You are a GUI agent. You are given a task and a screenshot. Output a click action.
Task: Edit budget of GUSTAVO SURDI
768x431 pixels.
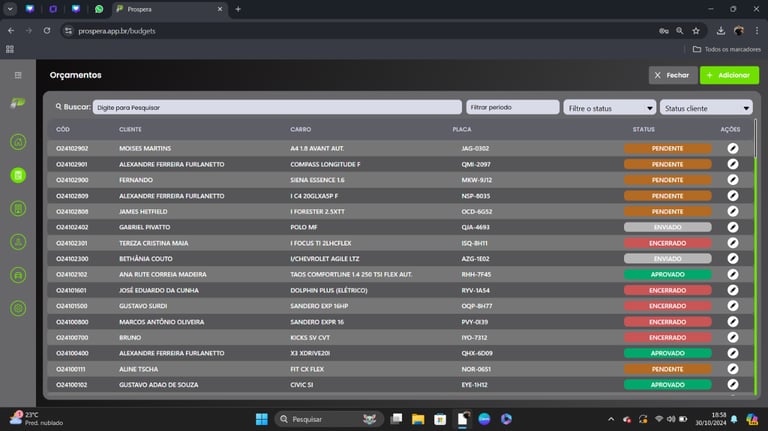(x=733, y=306)
